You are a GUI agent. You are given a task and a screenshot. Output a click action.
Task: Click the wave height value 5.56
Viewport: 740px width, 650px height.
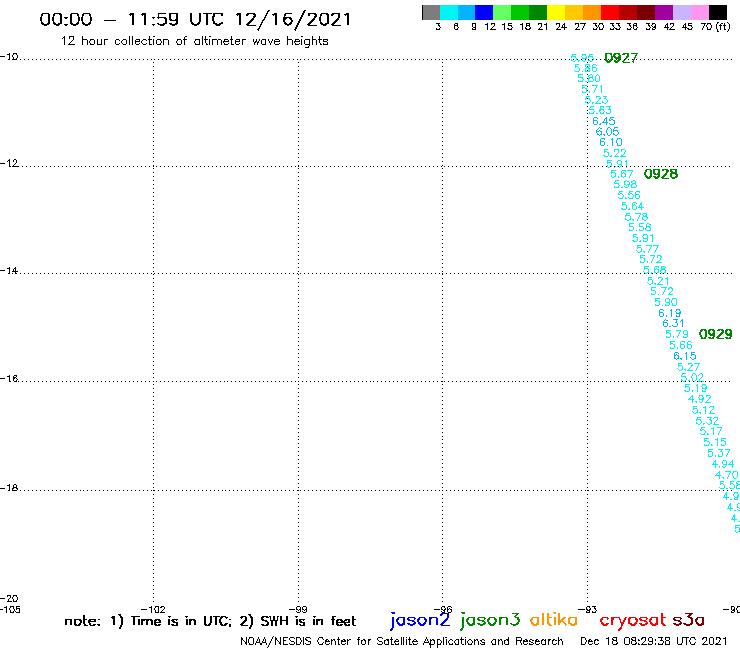[629, 195]
